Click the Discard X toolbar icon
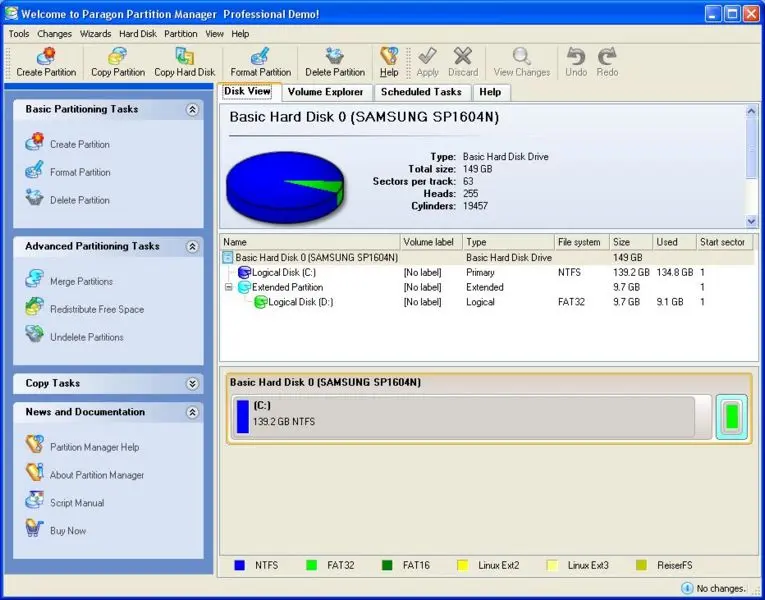 tap(463, 56)
